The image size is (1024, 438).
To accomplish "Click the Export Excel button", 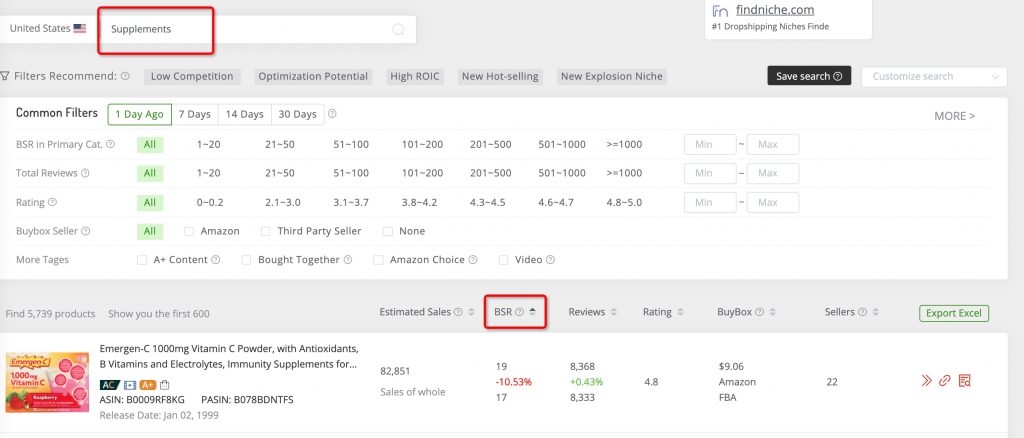I will [954, 313].
